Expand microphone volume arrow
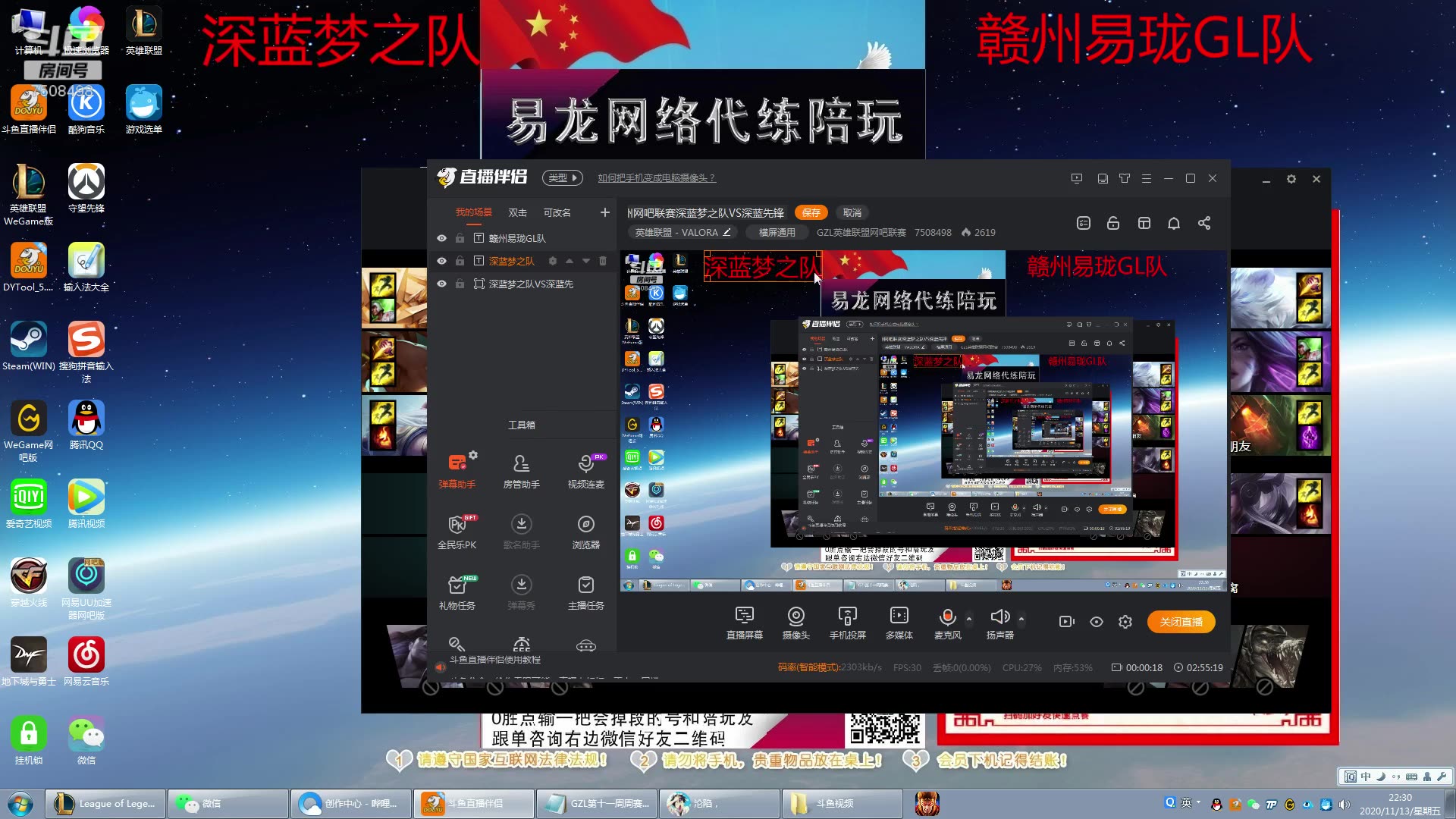This screenshot has height=819, width=1456. (968, 619)
